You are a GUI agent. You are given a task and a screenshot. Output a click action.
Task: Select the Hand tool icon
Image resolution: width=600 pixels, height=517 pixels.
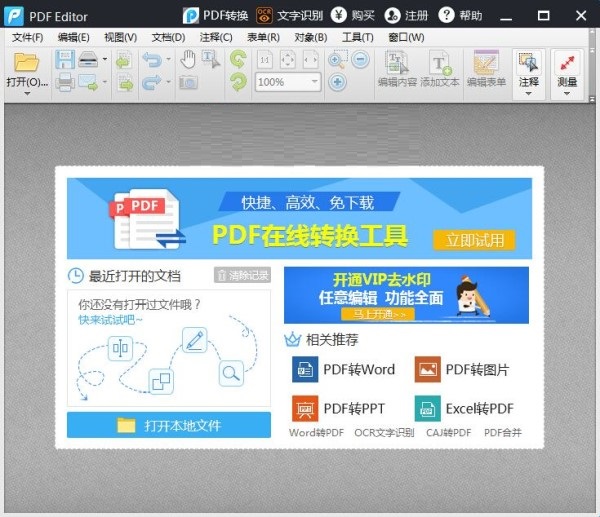click(188, 60)
